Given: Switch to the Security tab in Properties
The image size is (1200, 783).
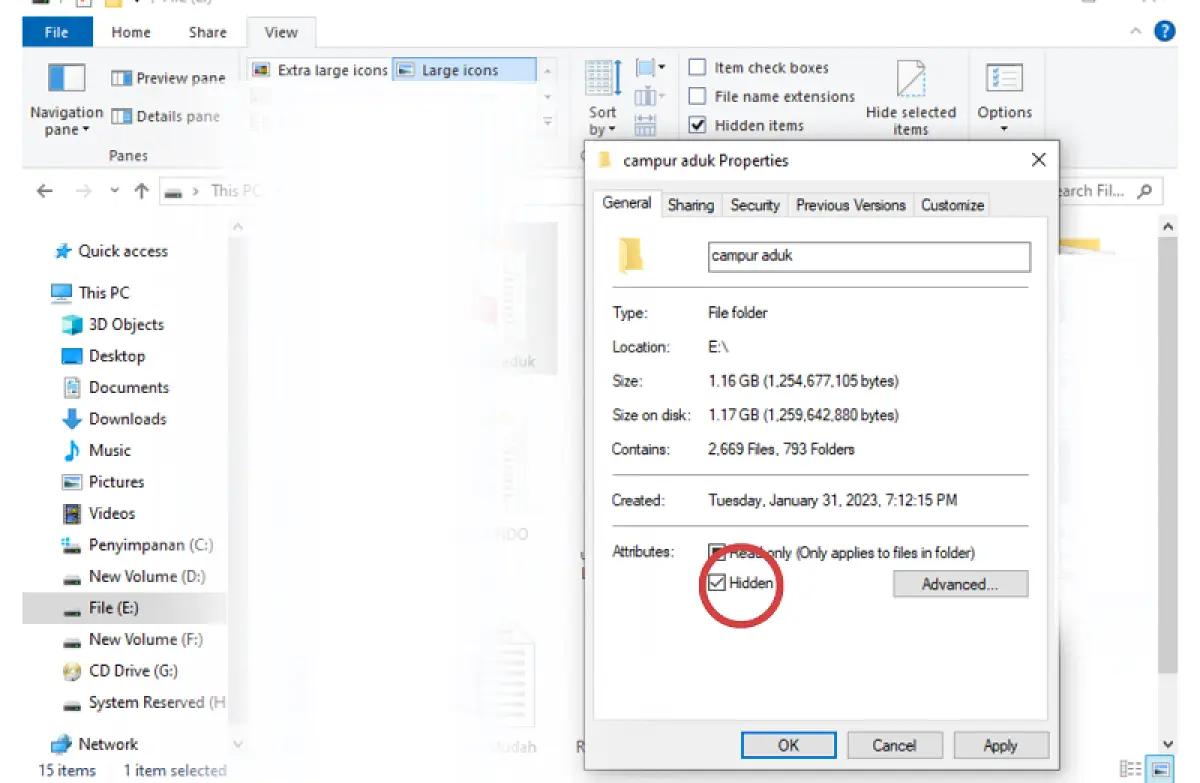Looking at the screenshot, I should point(755,205).
